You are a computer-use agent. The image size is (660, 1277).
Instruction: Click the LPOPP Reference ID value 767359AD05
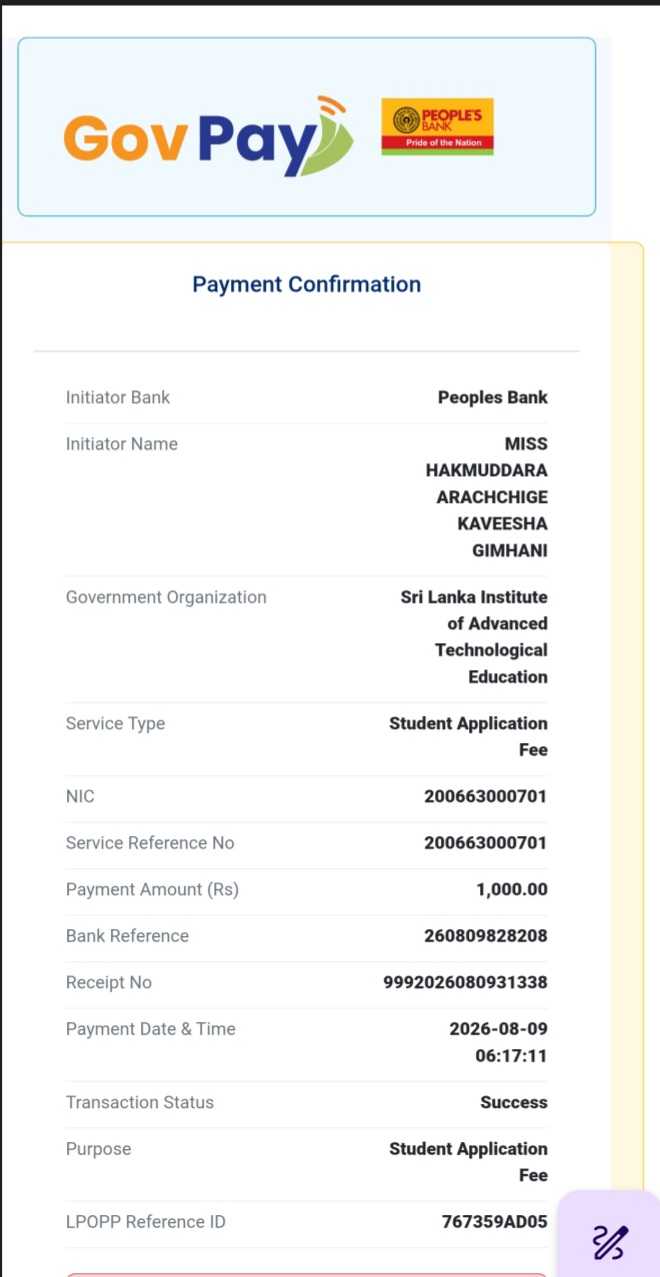pyautogui.click(x=495, y=1222)
